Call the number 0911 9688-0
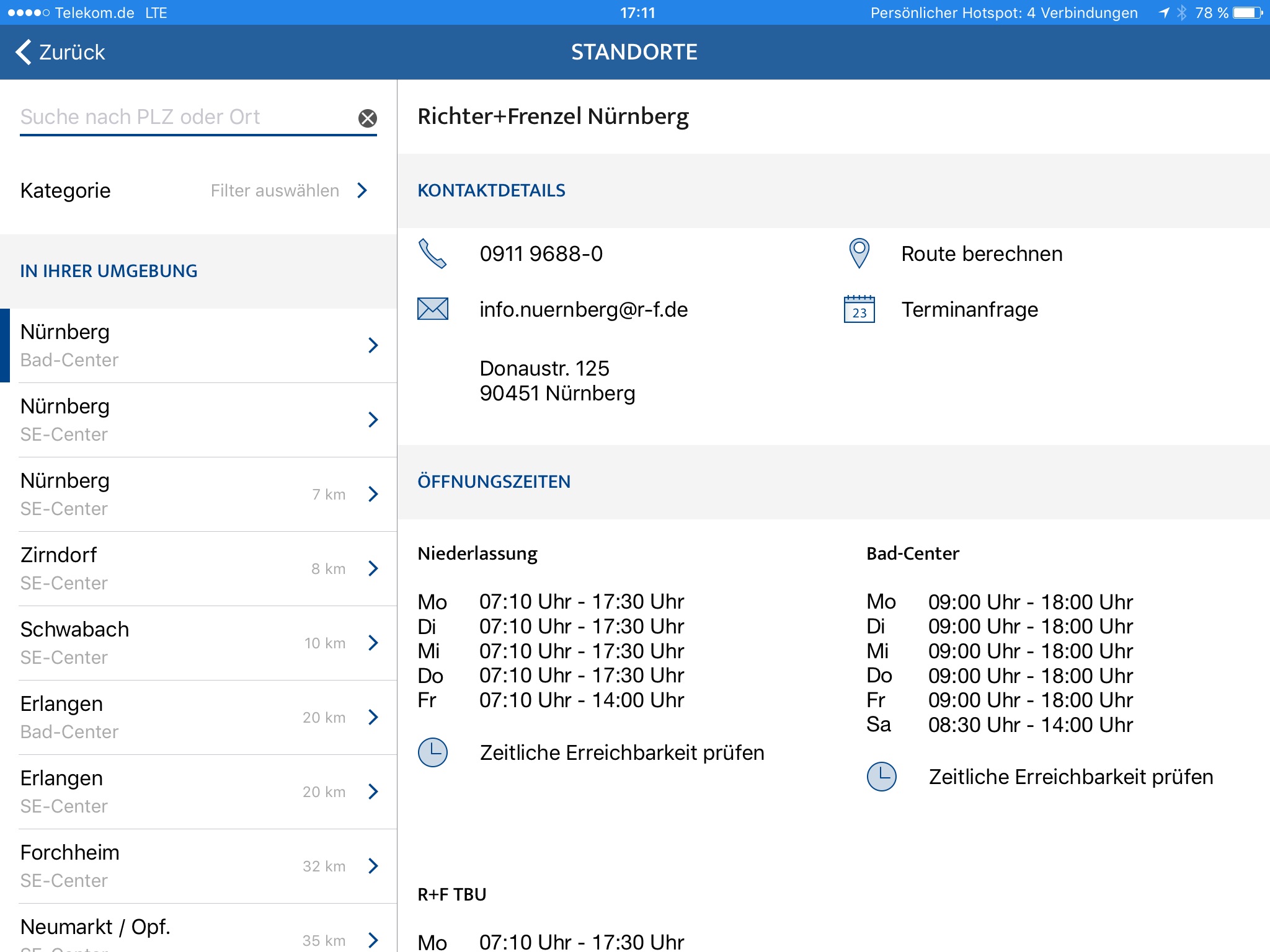This screenshot has width=1270, height=952. tap(541, 253)
